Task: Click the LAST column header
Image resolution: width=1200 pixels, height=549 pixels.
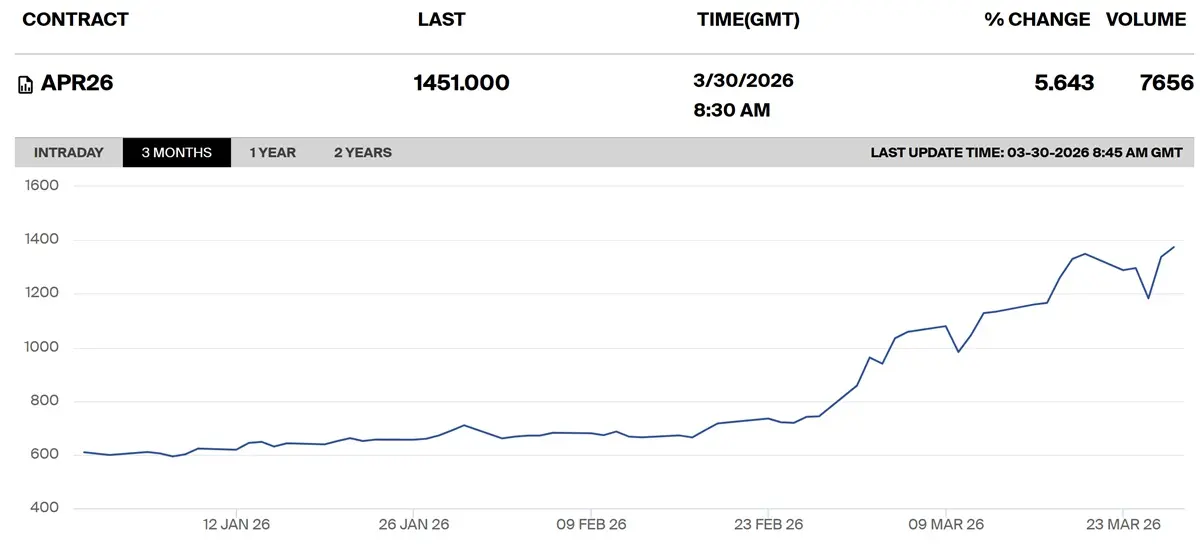Action: pyautogui.click(x=441, y=20)
